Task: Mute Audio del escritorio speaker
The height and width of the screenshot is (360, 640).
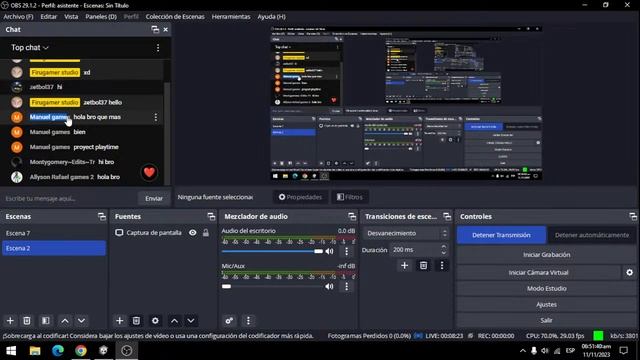Action: [329, 251]
